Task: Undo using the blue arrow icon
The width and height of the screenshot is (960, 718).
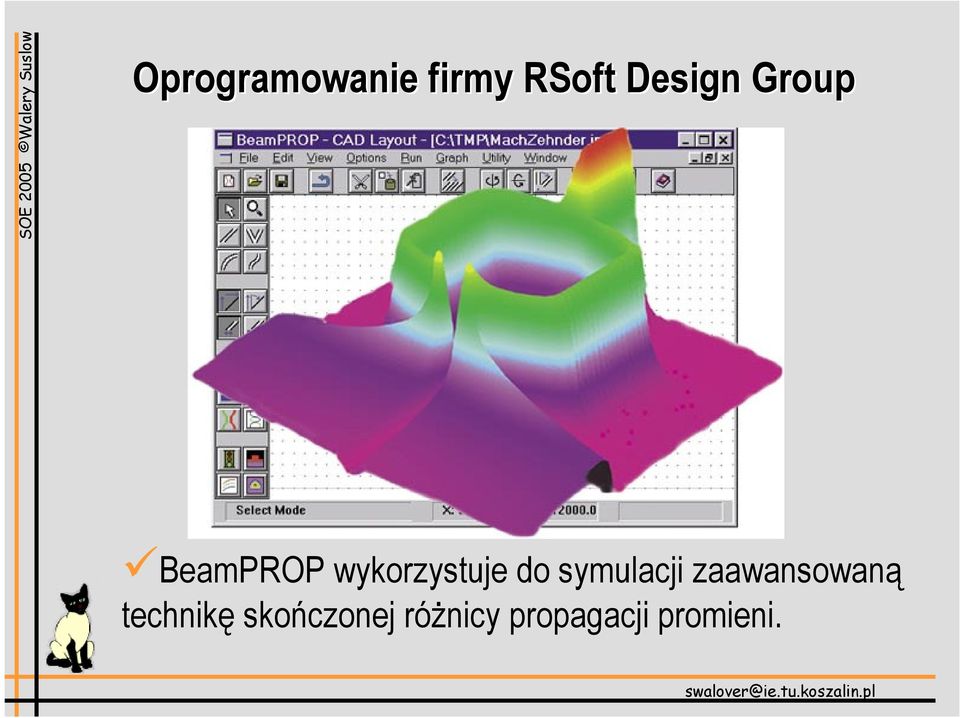Action: pyautogui.click(x=320, y=181)
